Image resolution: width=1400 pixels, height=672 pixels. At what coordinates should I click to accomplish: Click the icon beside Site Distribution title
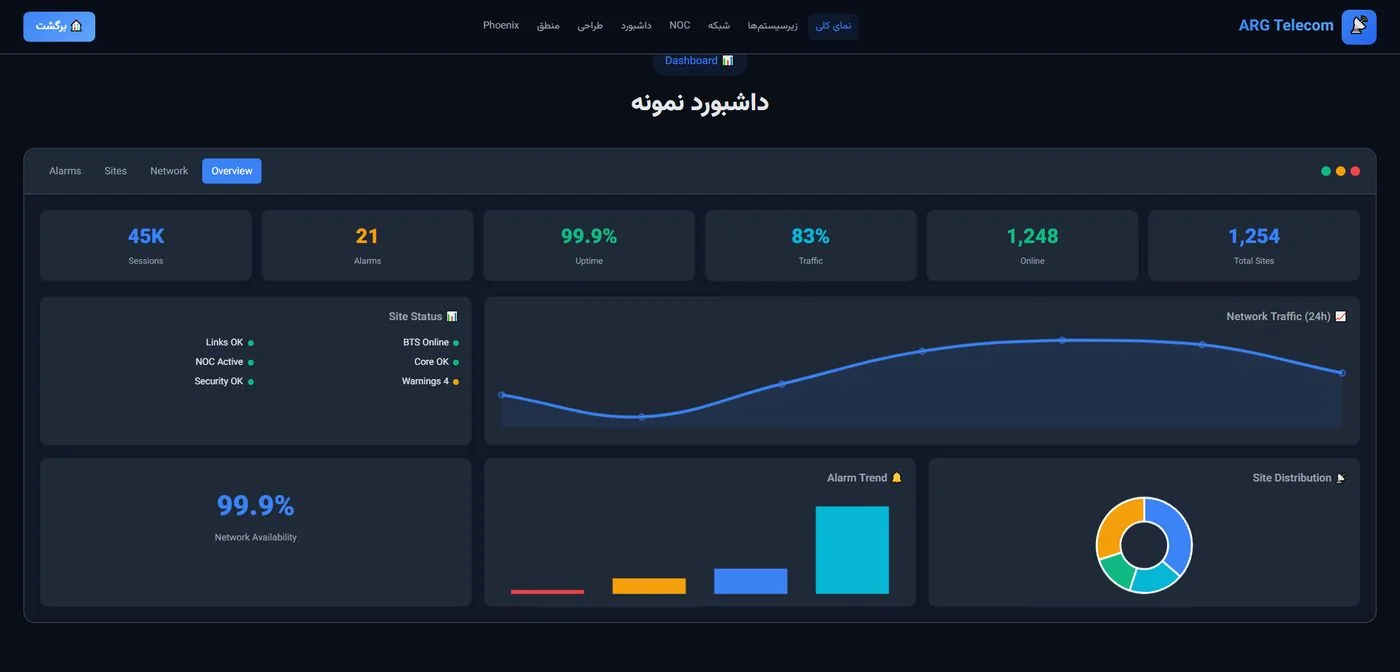click(x=1341, y=478)
